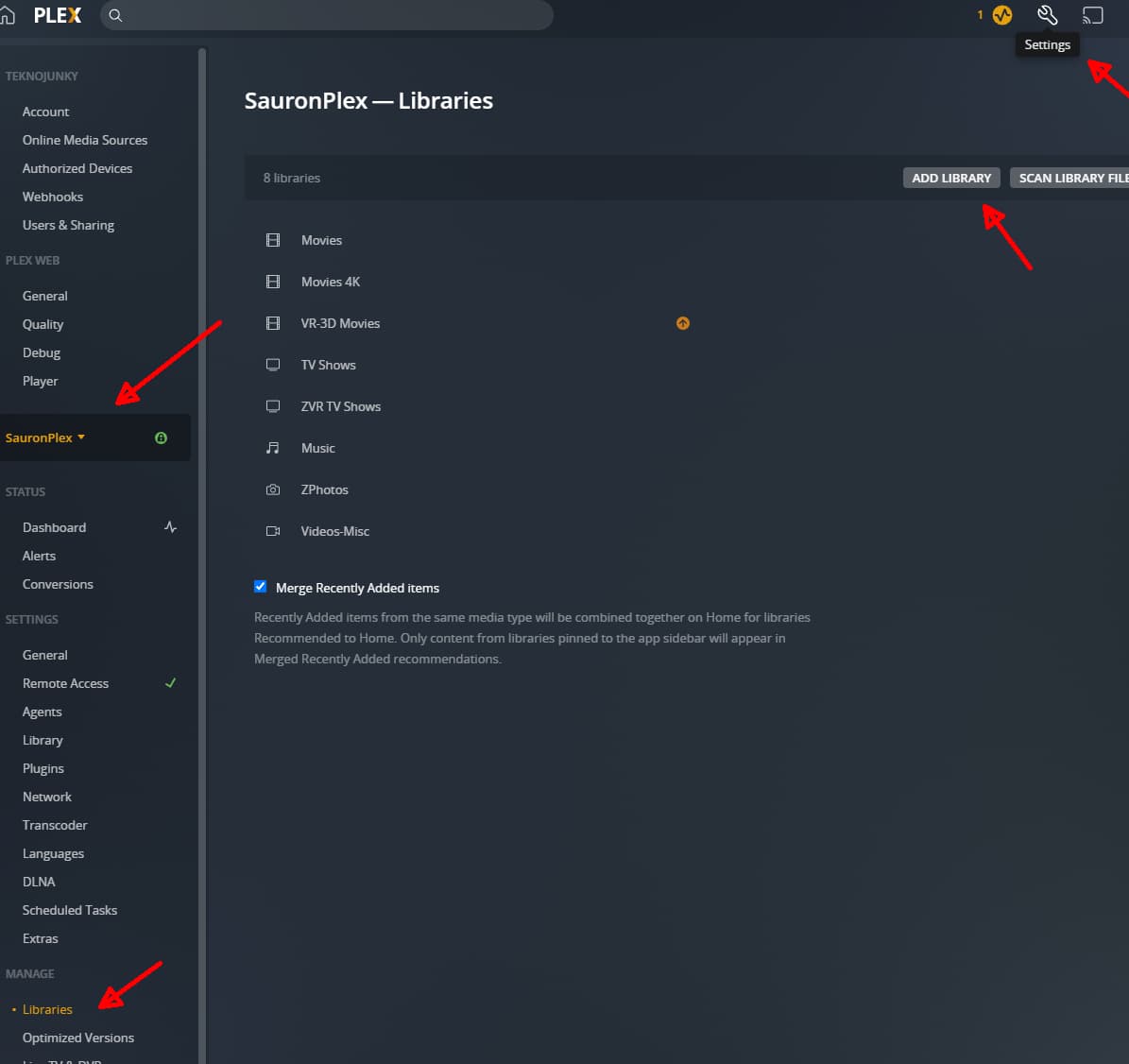Open Scheduled Tasks settings
This screenshot has width=1129, height=1064.
(x=70, y=910)
